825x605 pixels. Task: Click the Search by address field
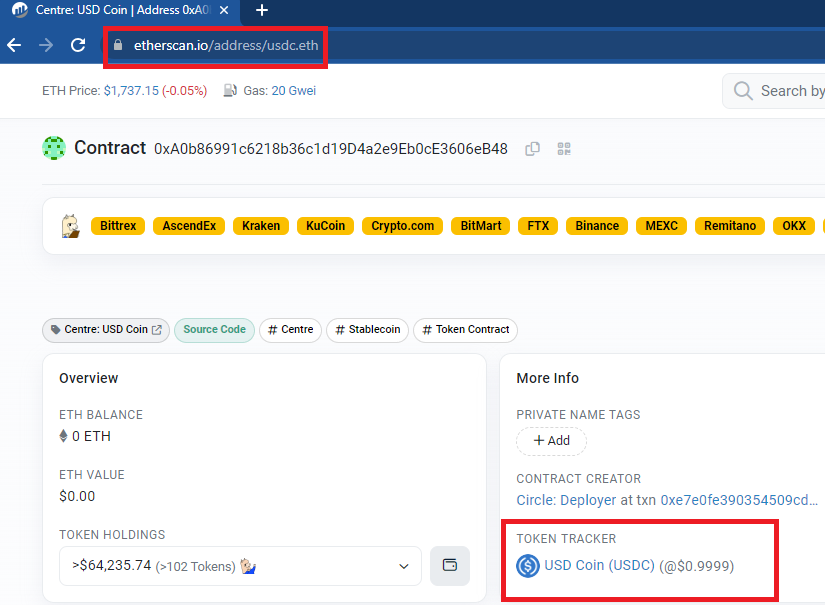point(774,91)
